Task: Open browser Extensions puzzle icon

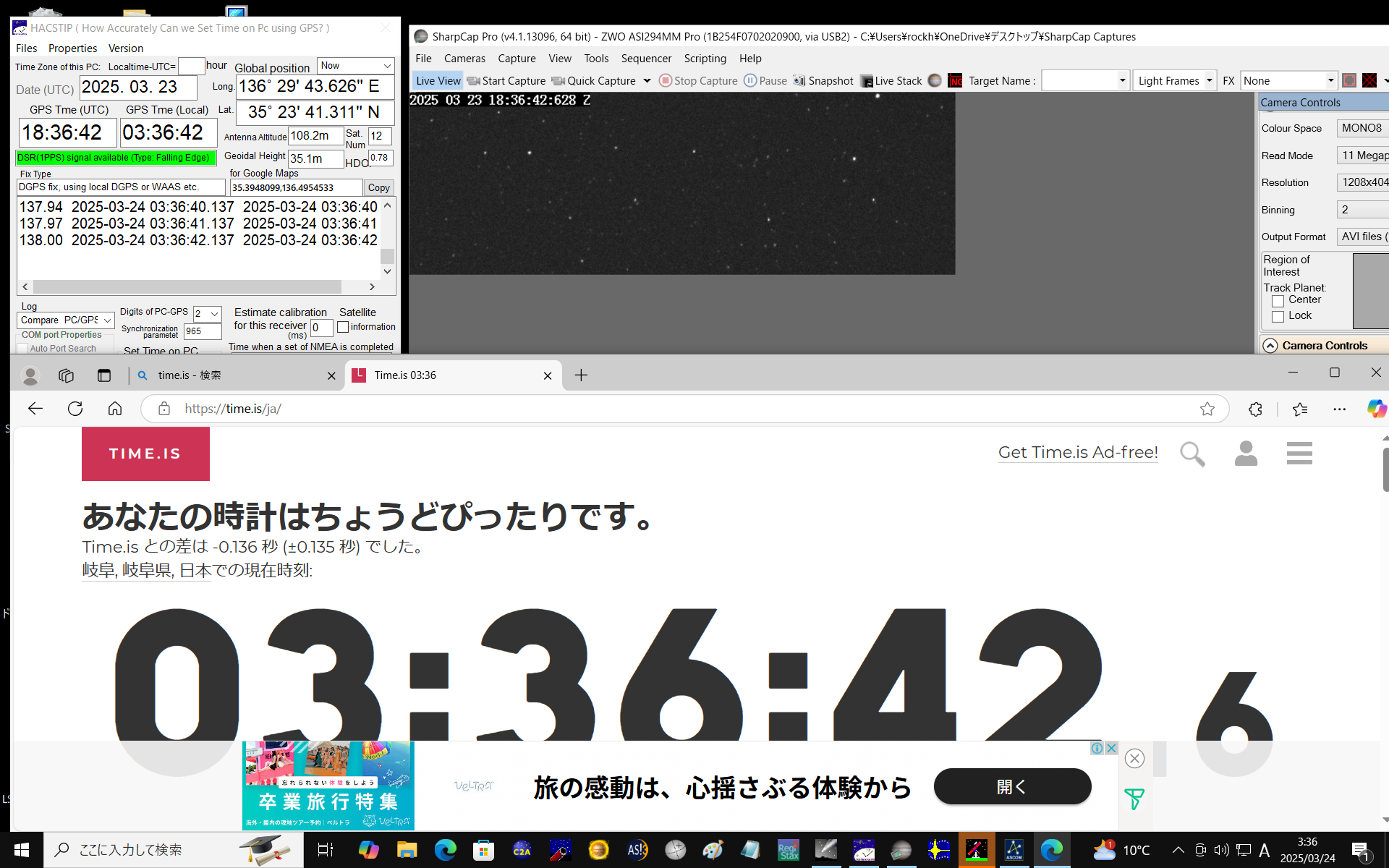Action: pos(1255,409)
